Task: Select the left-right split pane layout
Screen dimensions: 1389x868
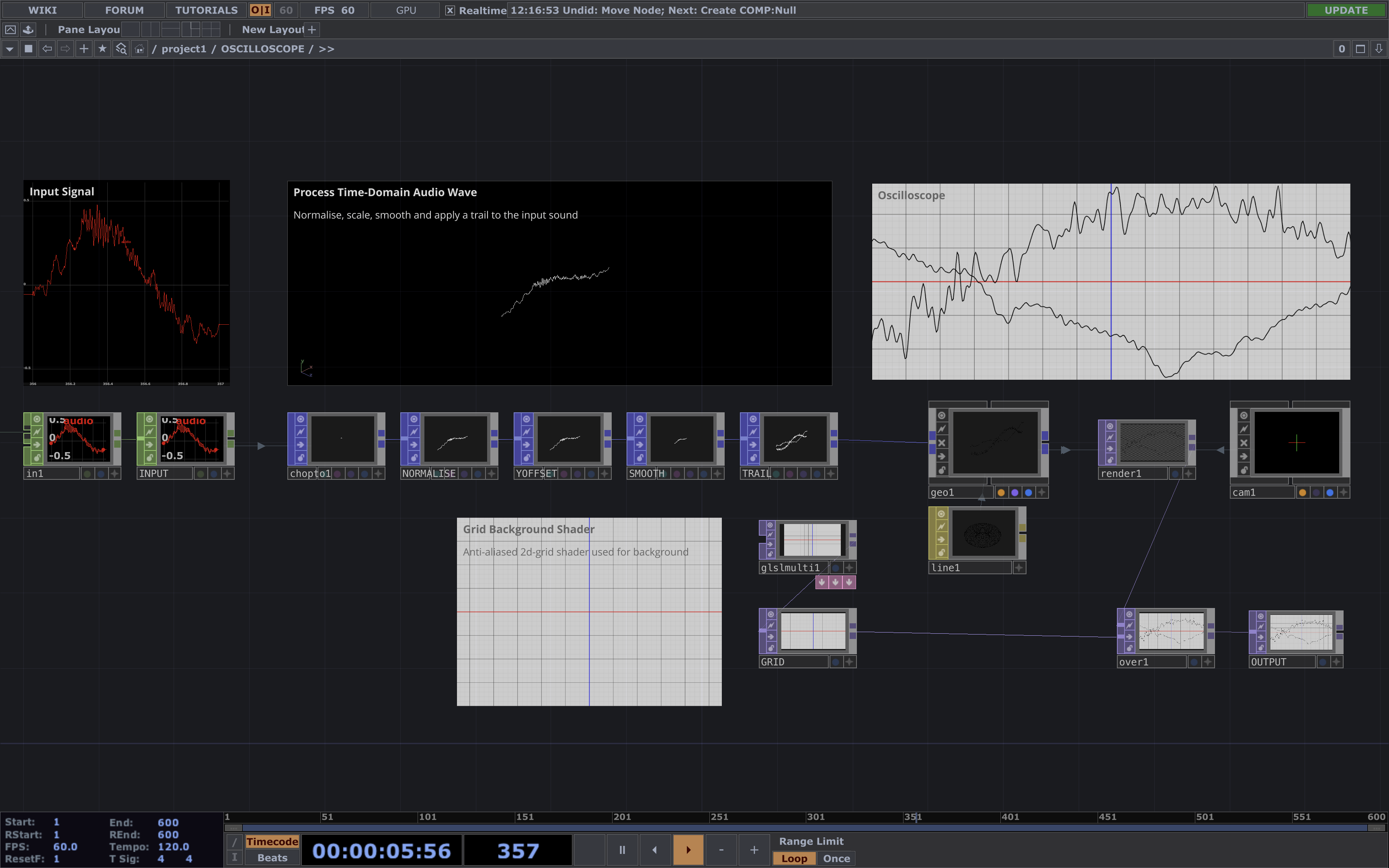Action: [151, 29]
